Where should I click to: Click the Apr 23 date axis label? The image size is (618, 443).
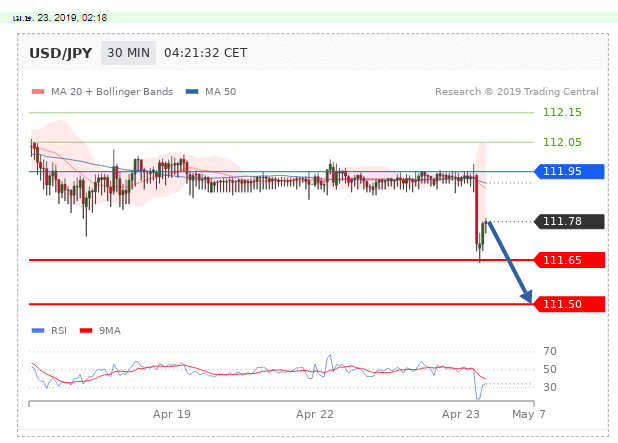pos(460,414)
